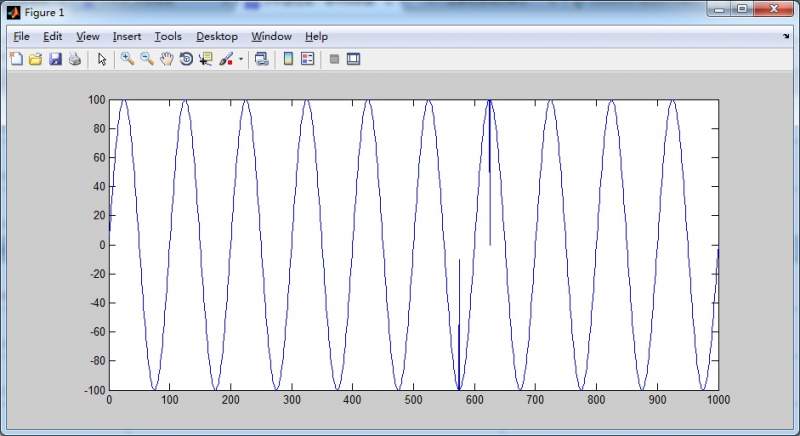Open the Tools menu
This screenshot has width=800, height=436.
pyautogui.click(x=168, y=36)
